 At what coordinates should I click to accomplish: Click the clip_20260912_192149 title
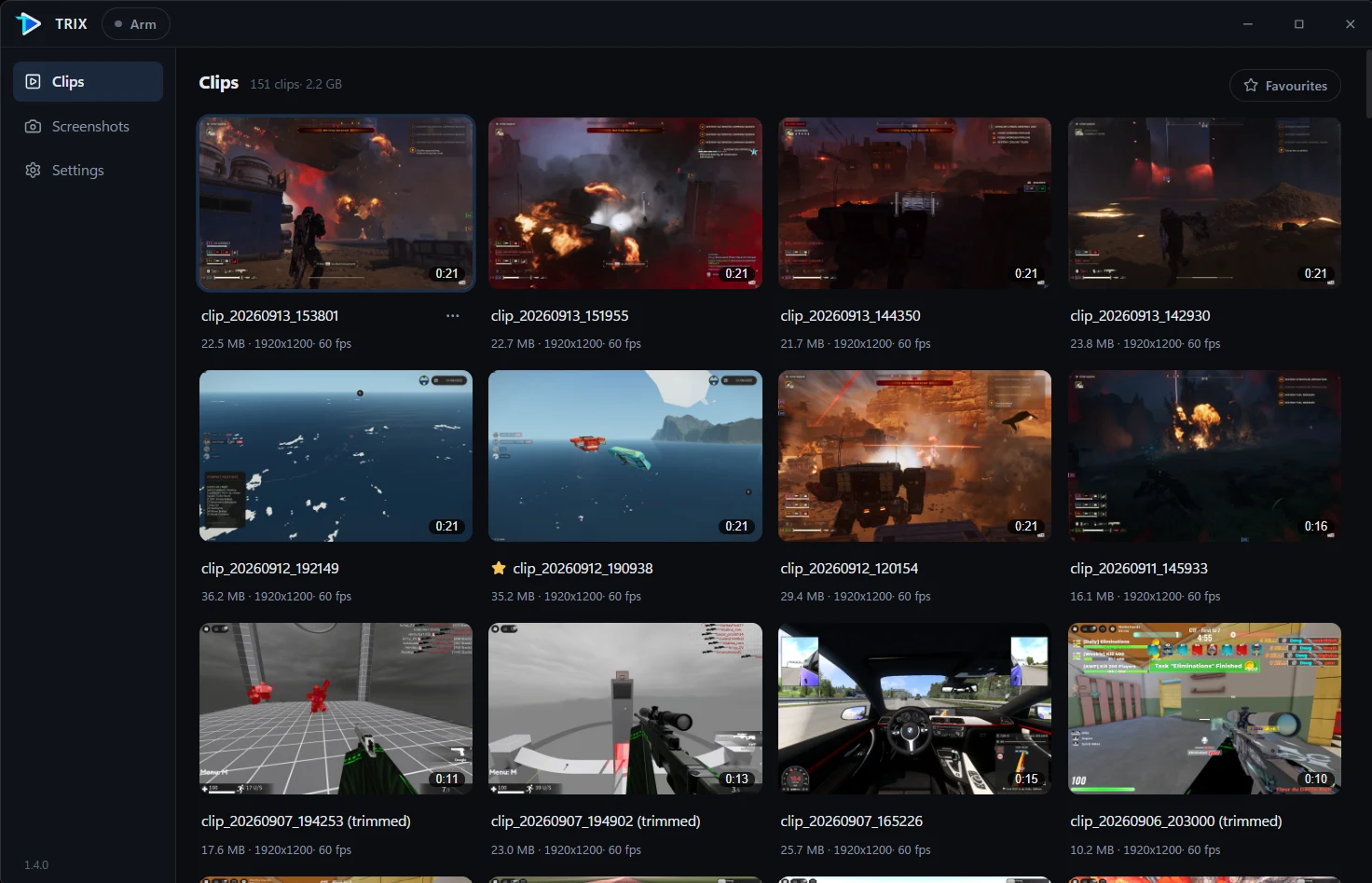(270, 569)
